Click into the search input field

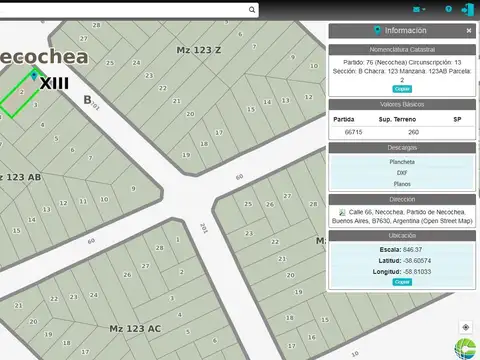click(x=123, y=10)
